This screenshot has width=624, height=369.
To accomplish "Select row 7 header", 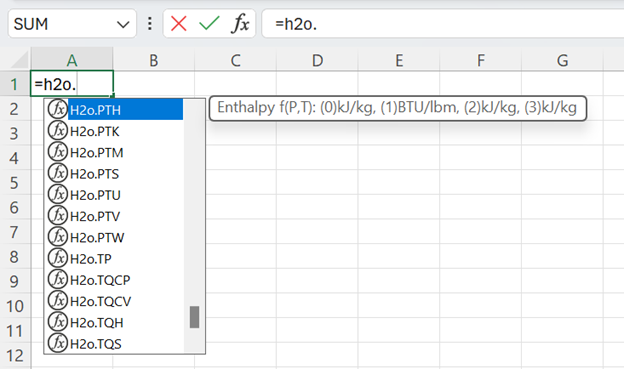I will pyautogui.click(x=15, y=232).
